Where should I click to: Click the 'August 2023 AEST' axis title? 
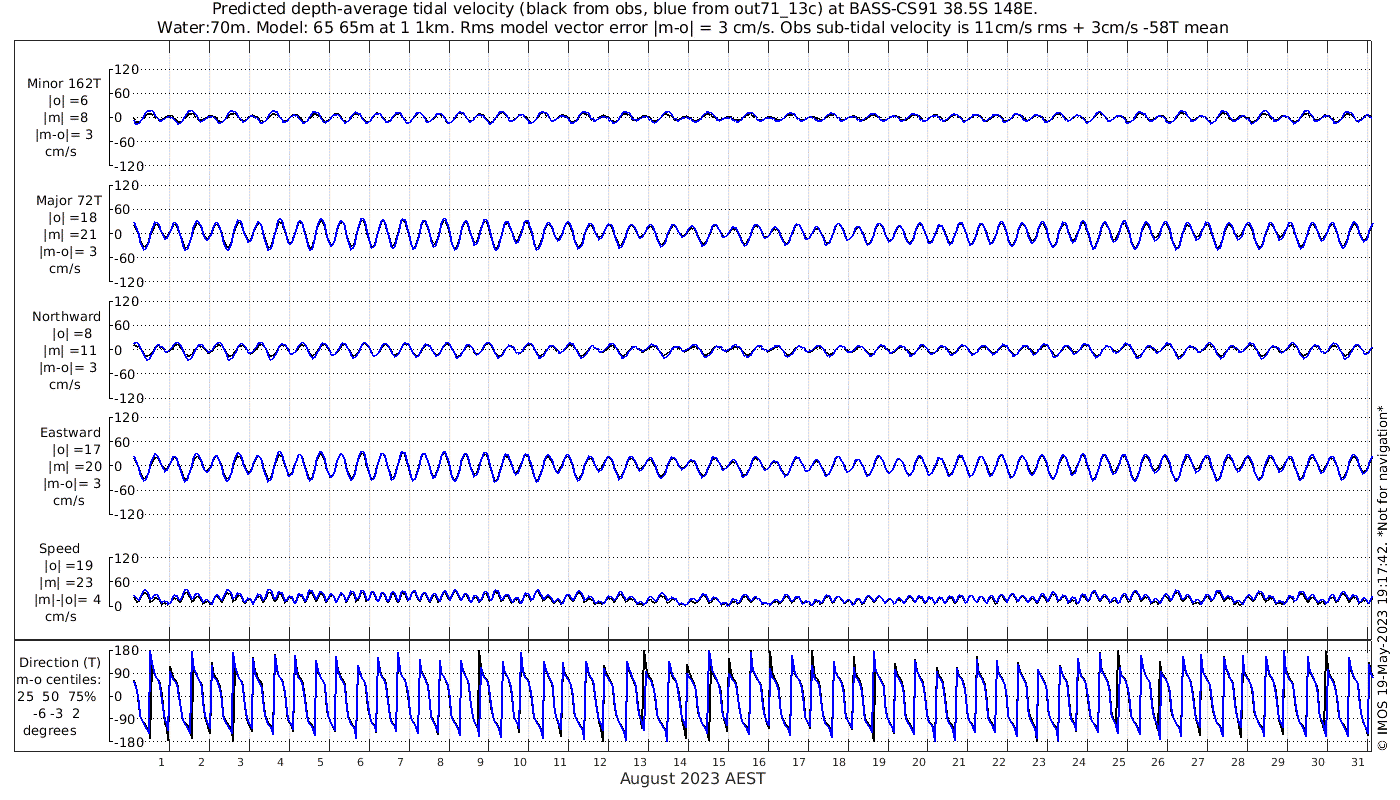(692, 778)
